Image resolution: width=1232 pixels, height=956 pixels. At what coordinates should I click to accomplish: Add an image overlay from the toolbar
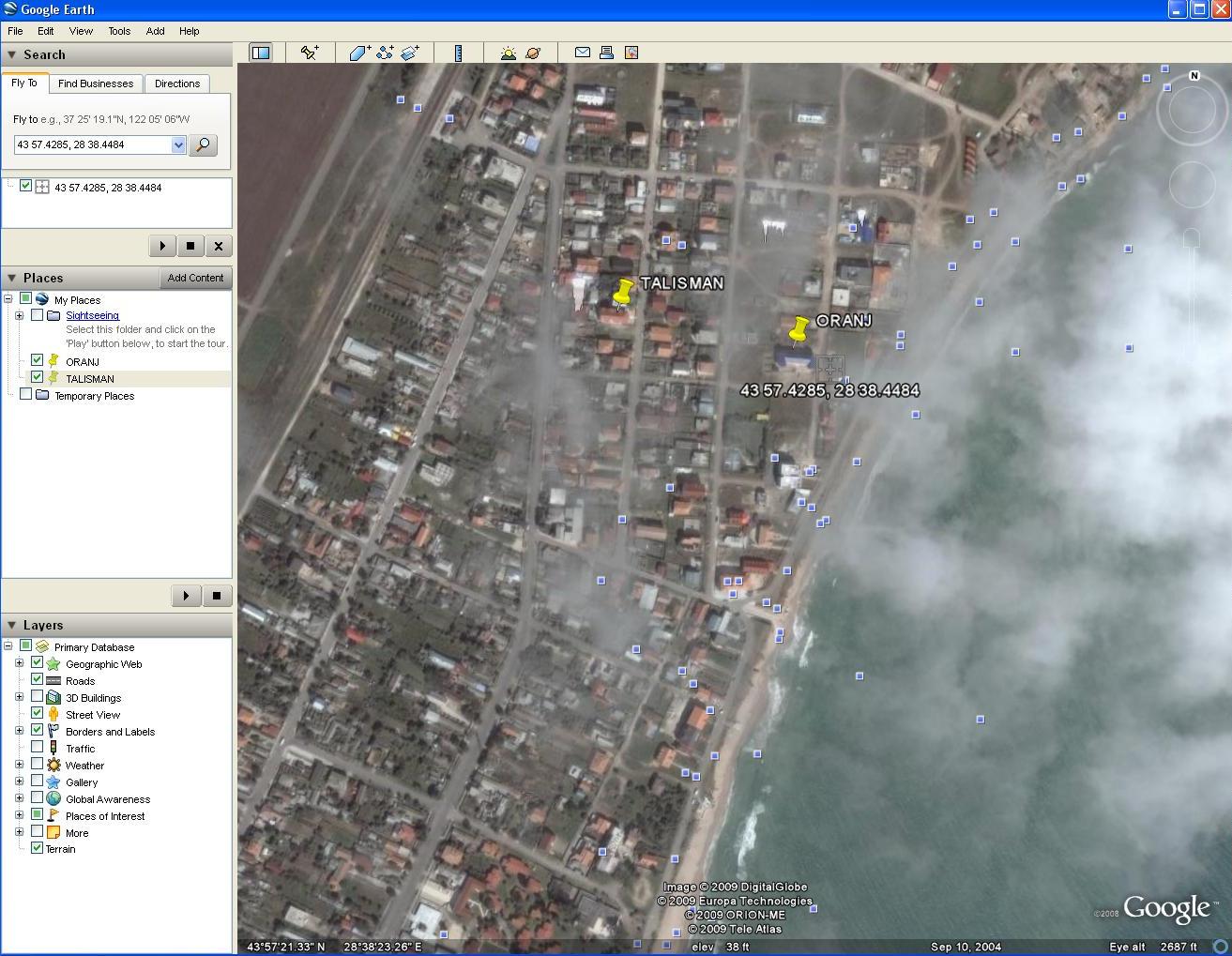(410, 53)
